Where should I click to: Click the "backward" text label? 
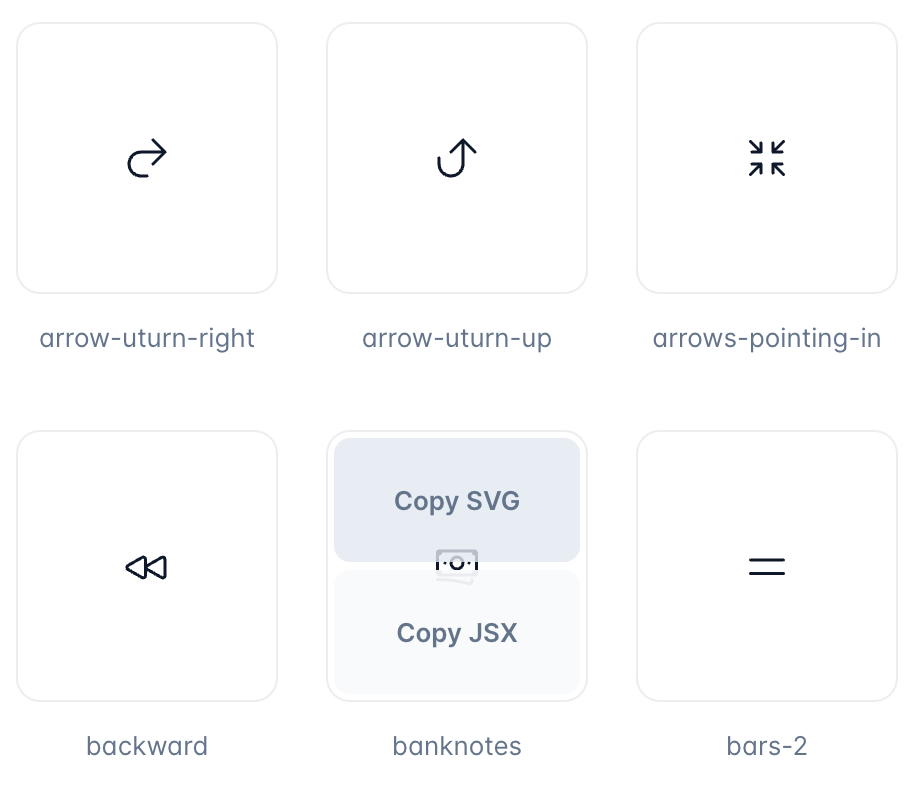tap(147, 746)
